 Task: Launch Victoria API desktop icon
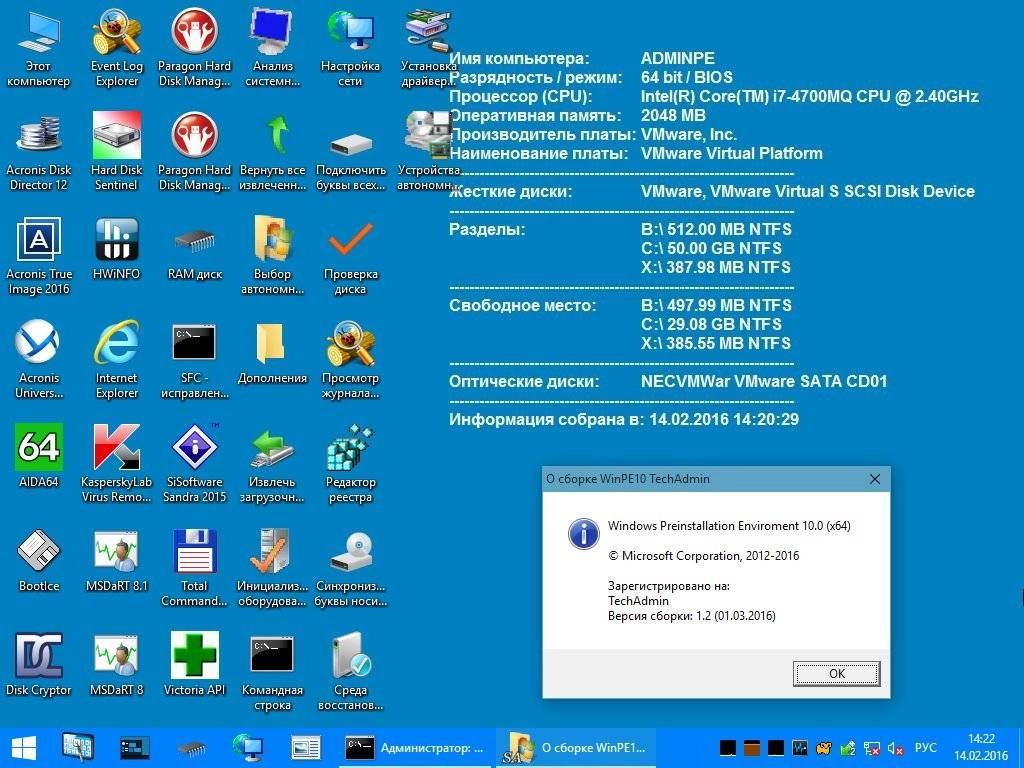pos(195,664)
